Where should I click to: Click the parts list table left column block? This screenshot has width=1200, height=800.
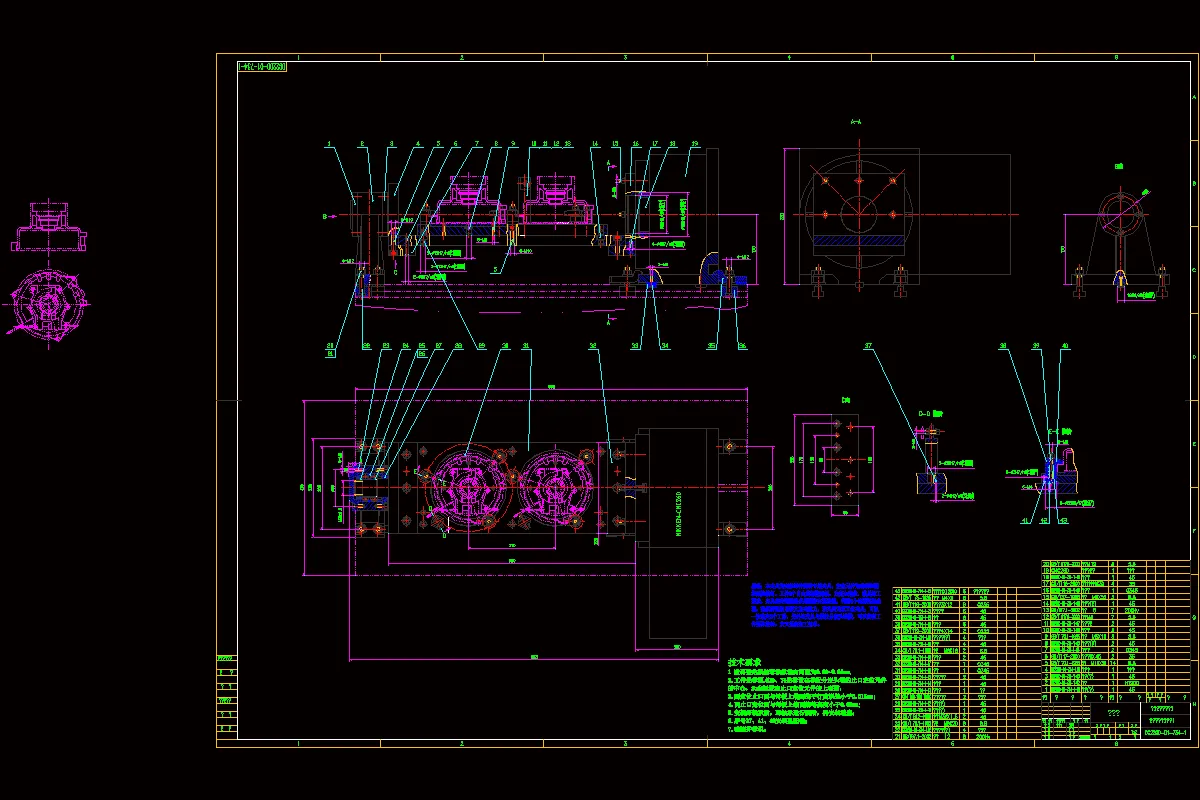[966, 665]
